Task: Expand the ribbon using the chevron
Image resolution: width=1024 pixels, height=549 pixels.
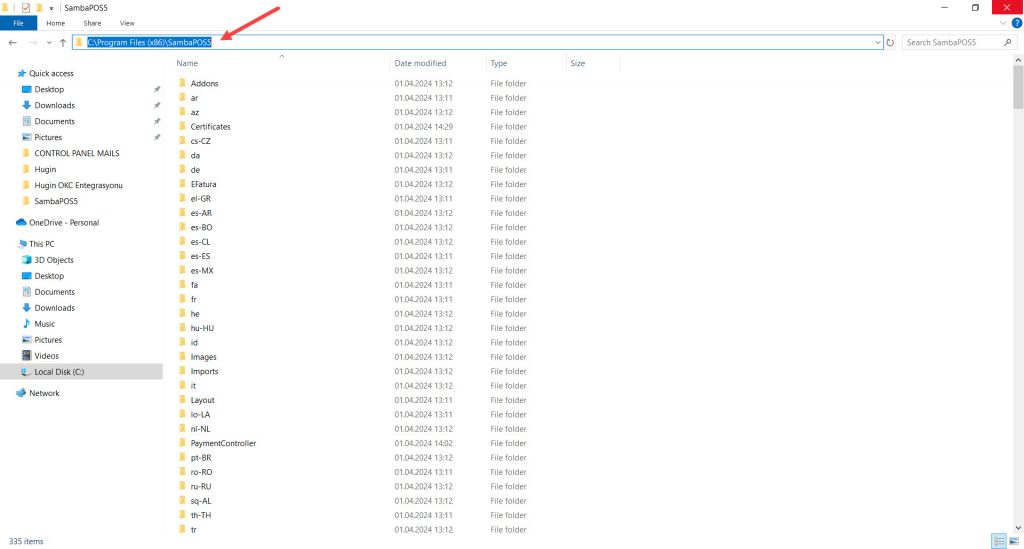Action: [x=1004, y=22]
